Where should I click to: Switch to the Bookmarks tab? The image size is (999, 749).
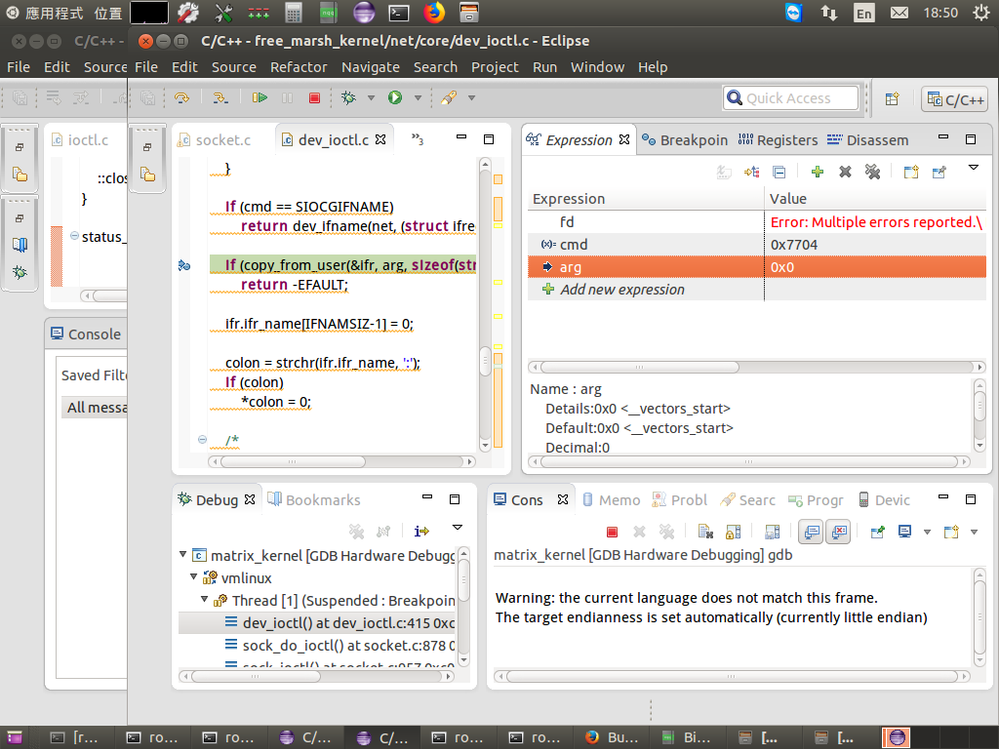[x=314, y=500]
